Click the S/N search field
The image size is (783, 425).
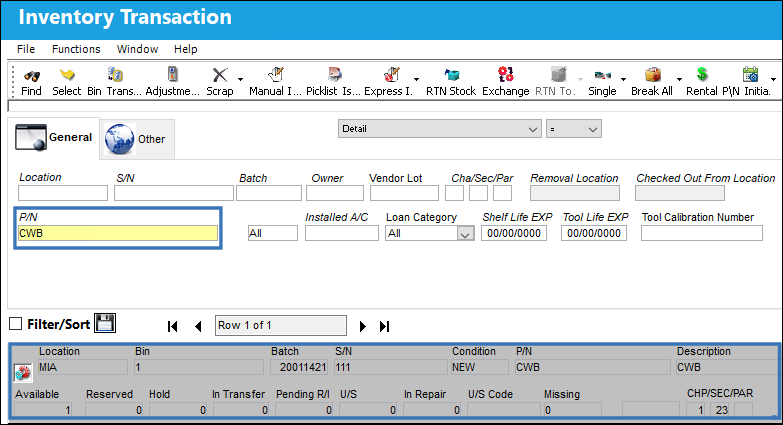tap(174, 193)
